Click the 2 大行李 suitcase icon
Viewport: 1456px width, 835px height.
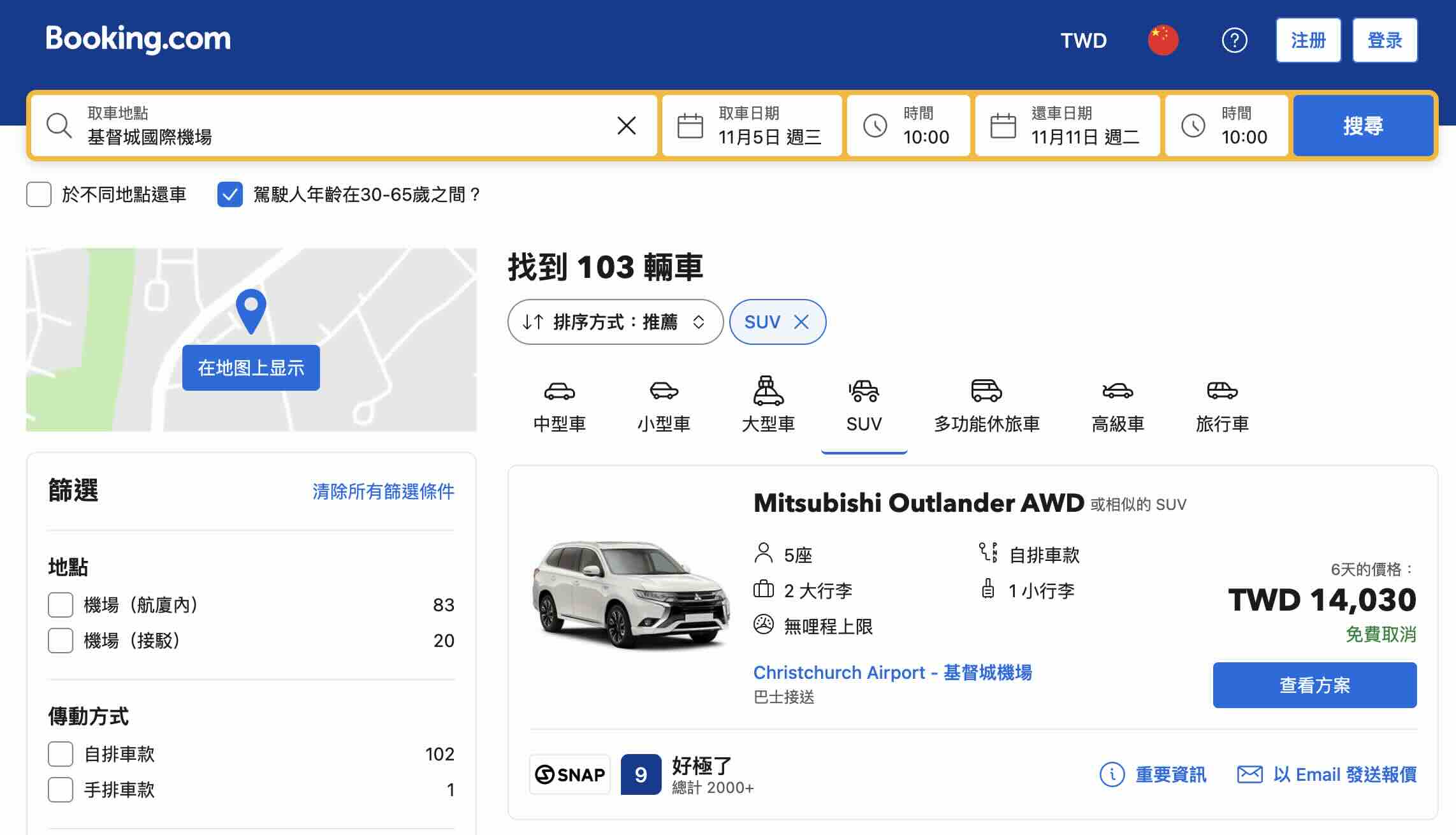click(763, 589)
